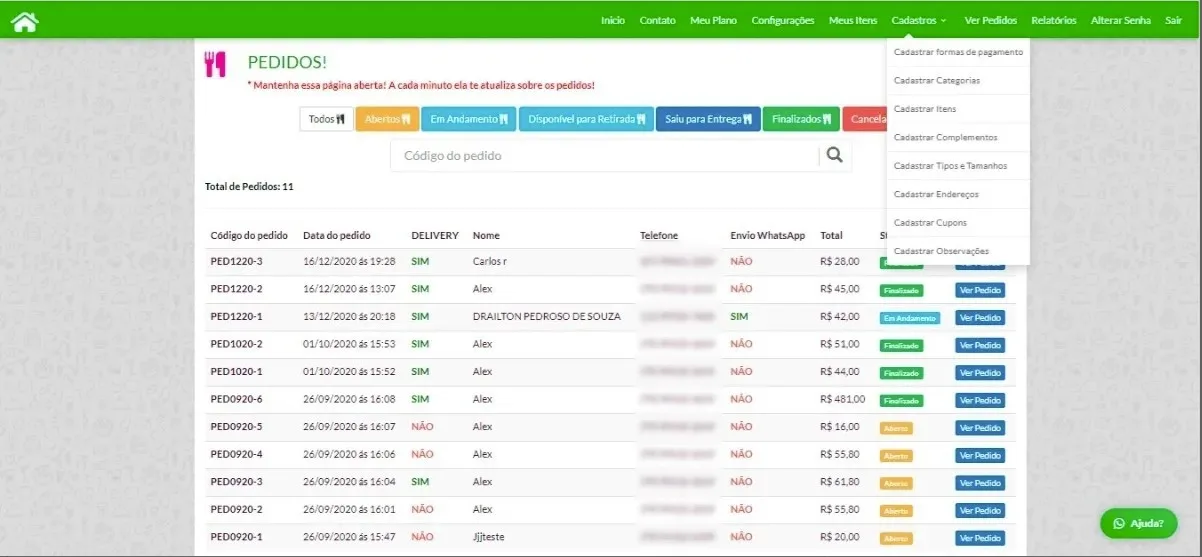
Task: Filter orders by Finalizados
Action: coord(801,119)
